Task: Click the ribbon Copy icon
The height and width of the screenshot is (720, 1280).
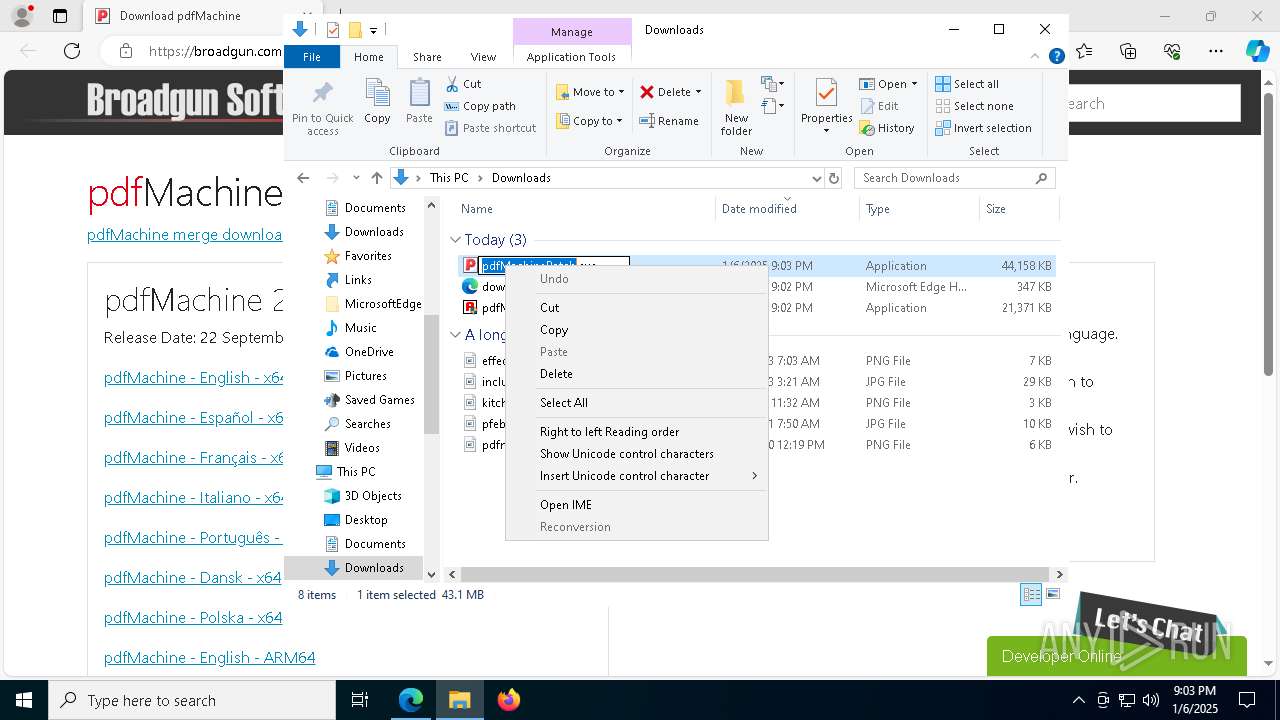Action: 377,101
